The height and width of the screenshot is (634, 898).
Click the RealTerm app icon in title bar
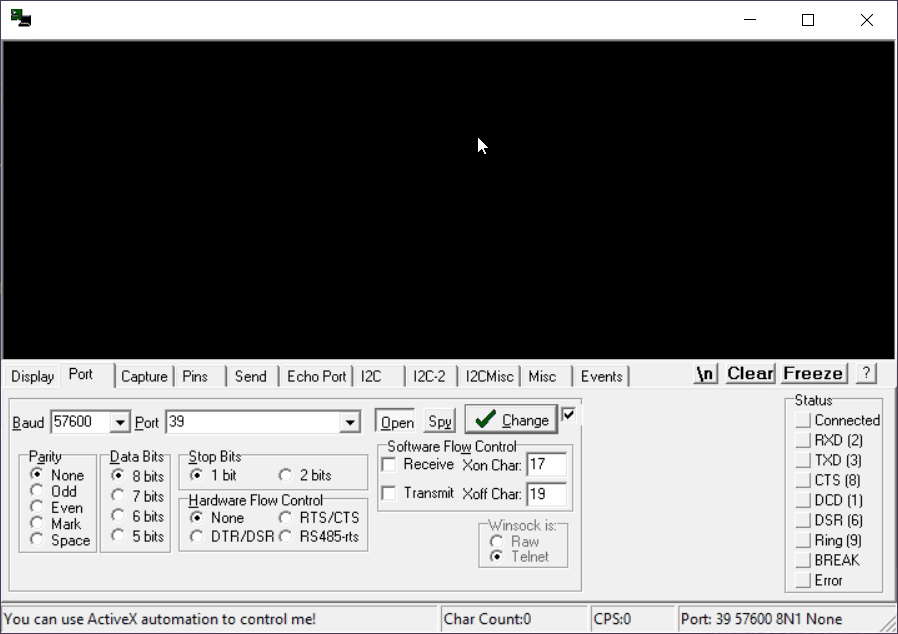tap(20, 19)
